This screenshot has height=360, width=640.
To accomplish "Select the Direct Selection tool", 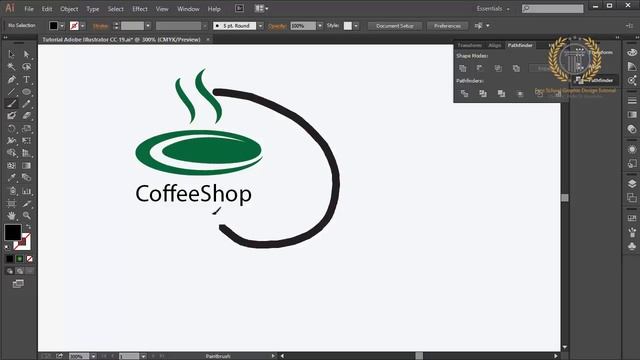I will (x=27, y=54).
